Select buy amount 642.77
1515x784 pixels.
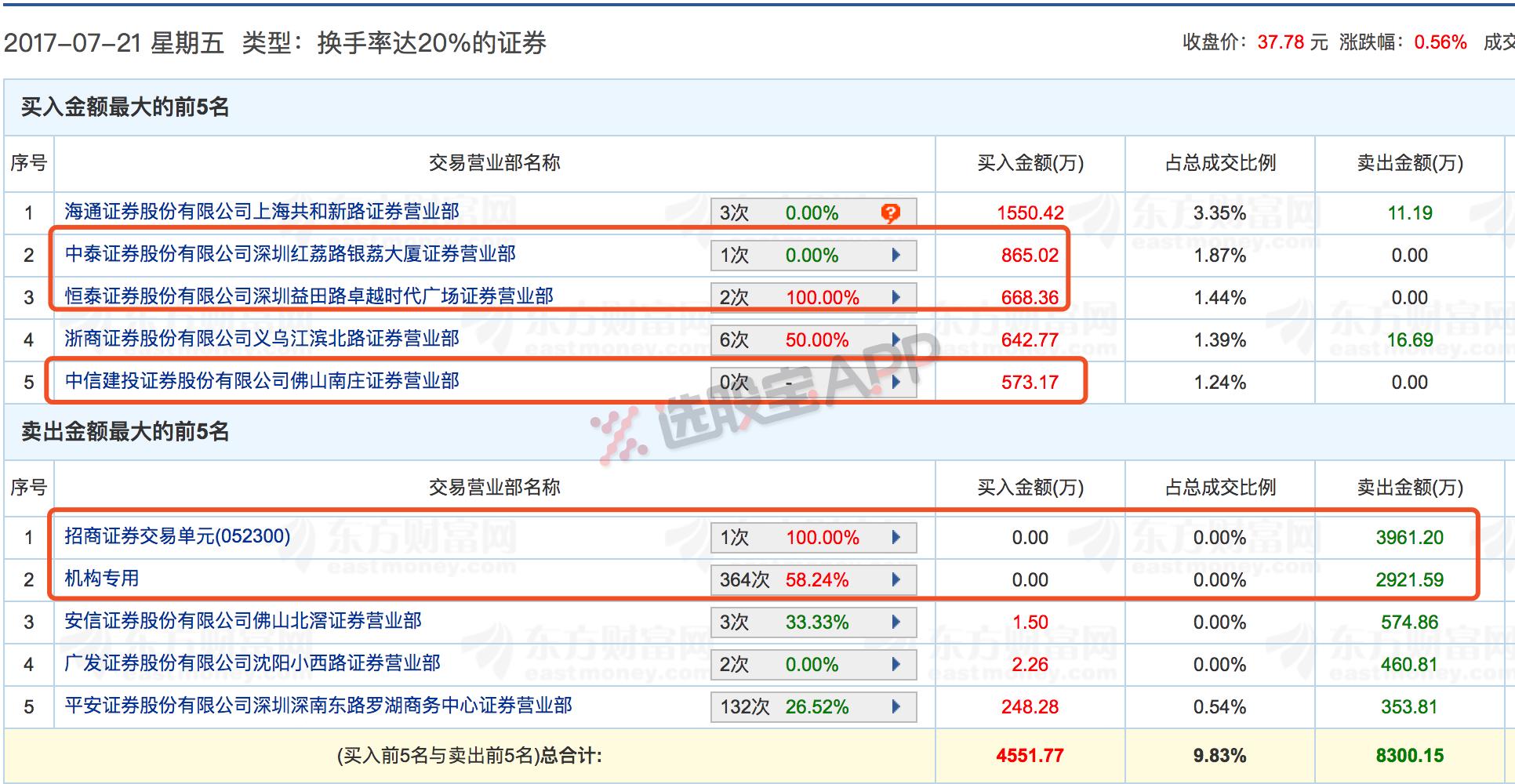click(x=1030, y=339)
